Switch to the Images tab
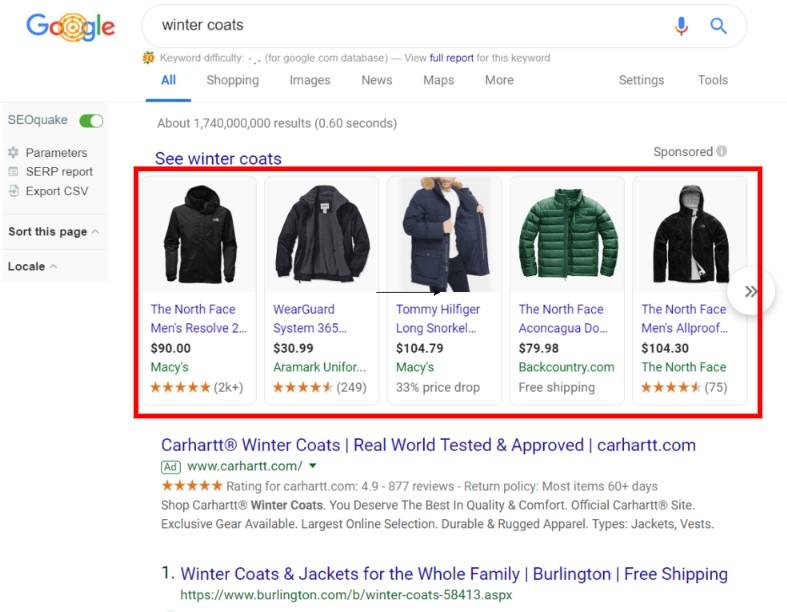 coord(310,80)
